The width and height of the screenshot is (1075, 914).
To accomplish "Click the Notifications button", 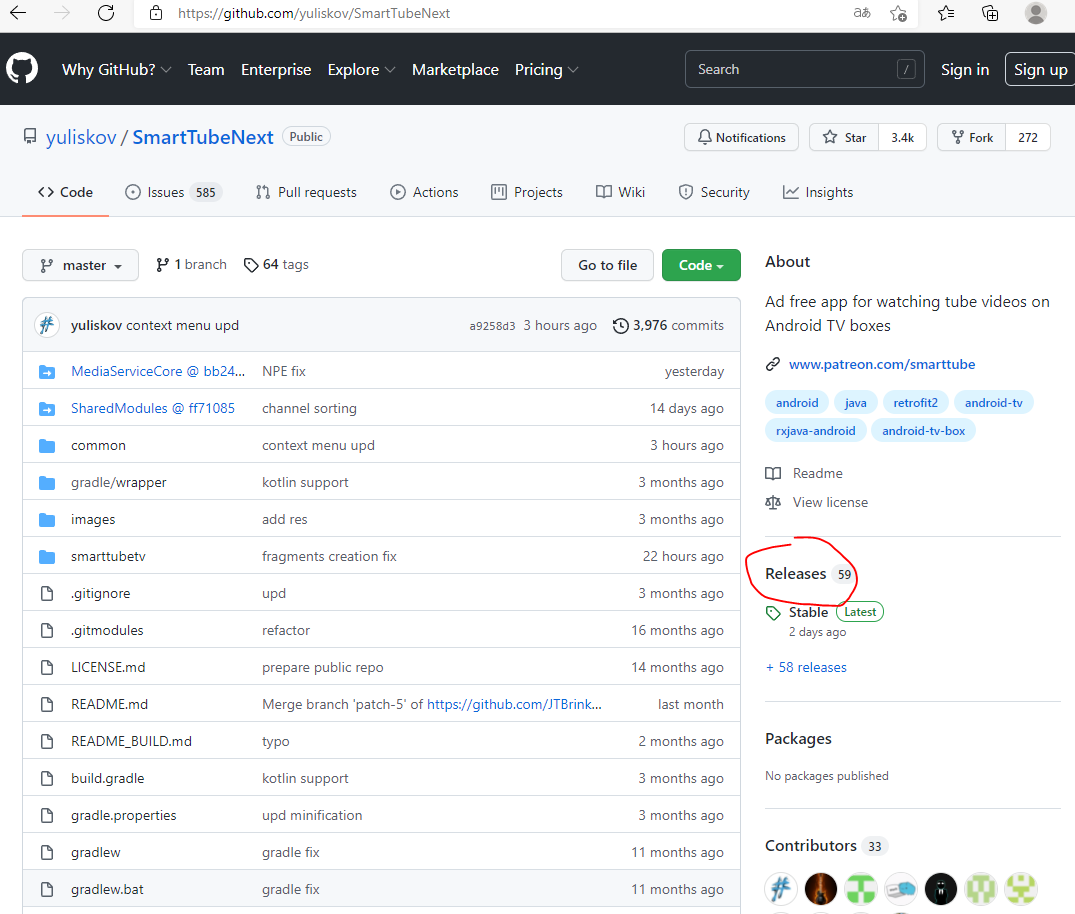I will 741,137.
